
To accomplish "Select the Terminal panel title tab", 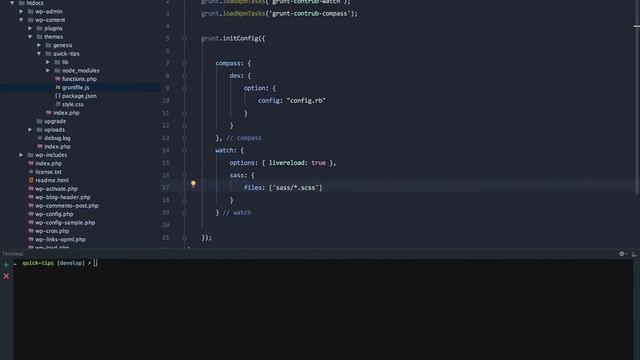I will [13, 253].
